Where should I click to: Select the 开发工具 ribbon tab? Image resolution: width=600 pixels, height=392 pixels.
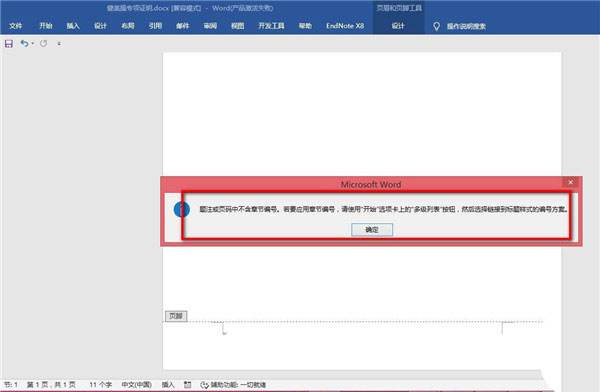pyautogui.click(x=271, y=26)
